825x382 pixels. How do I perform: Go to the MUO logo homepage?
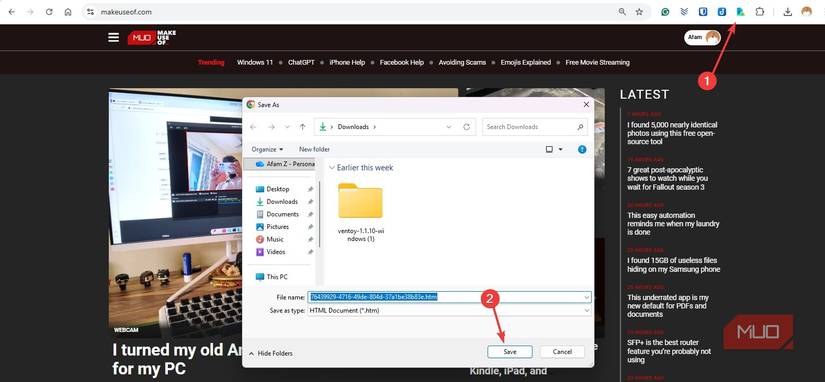pos(152,37)
